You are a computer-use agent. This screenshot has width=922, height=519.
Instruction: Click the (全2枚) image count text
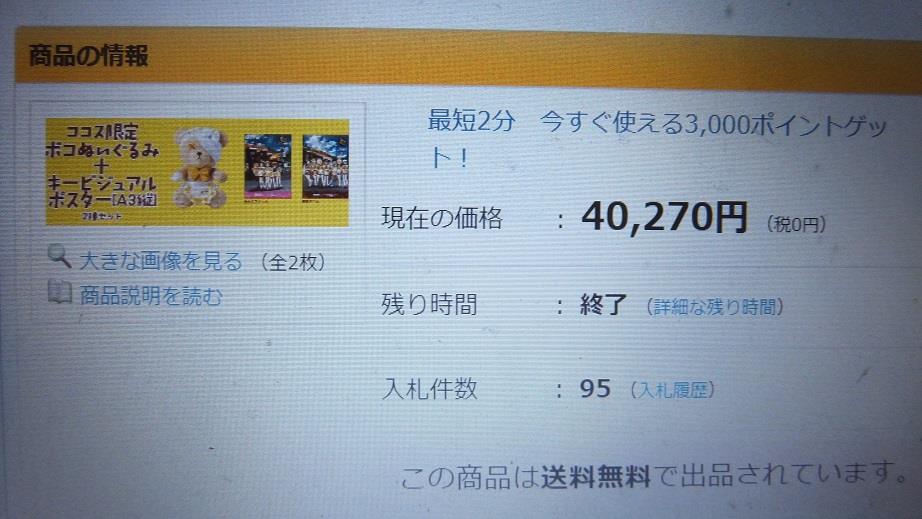click(x=292, y=262)
